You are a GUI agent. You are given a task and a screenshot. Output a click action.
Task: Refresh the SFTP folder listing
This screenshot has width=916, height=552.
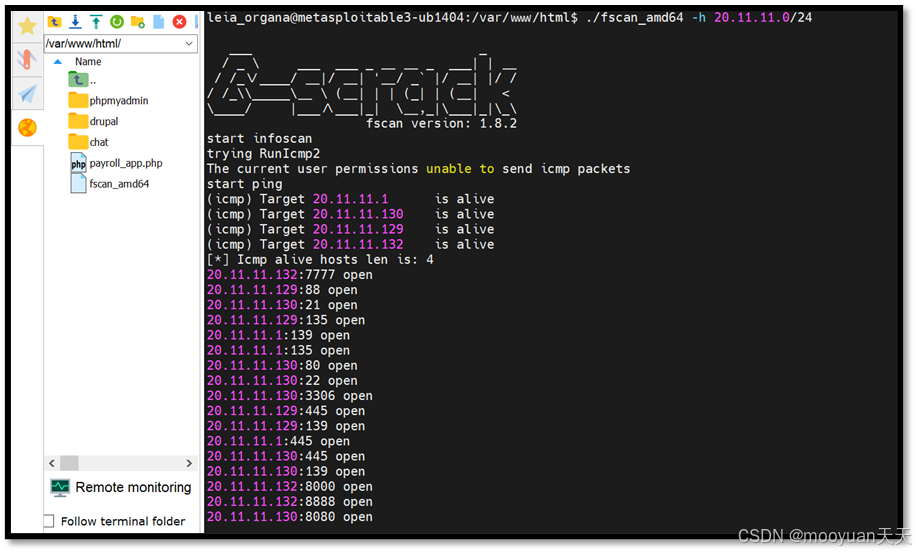tap(117, 22)
